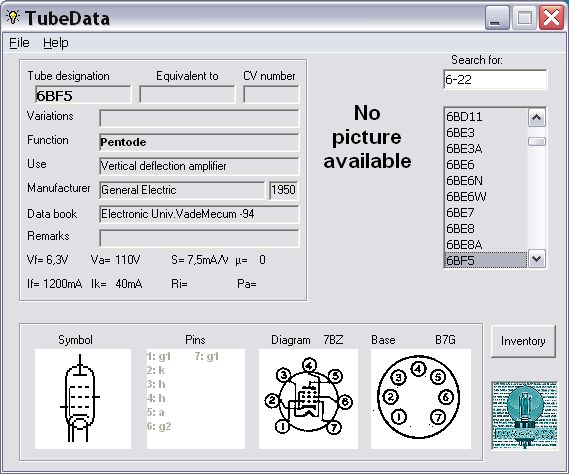Click the pentode symbol image
569x474 pixels.
83,399
